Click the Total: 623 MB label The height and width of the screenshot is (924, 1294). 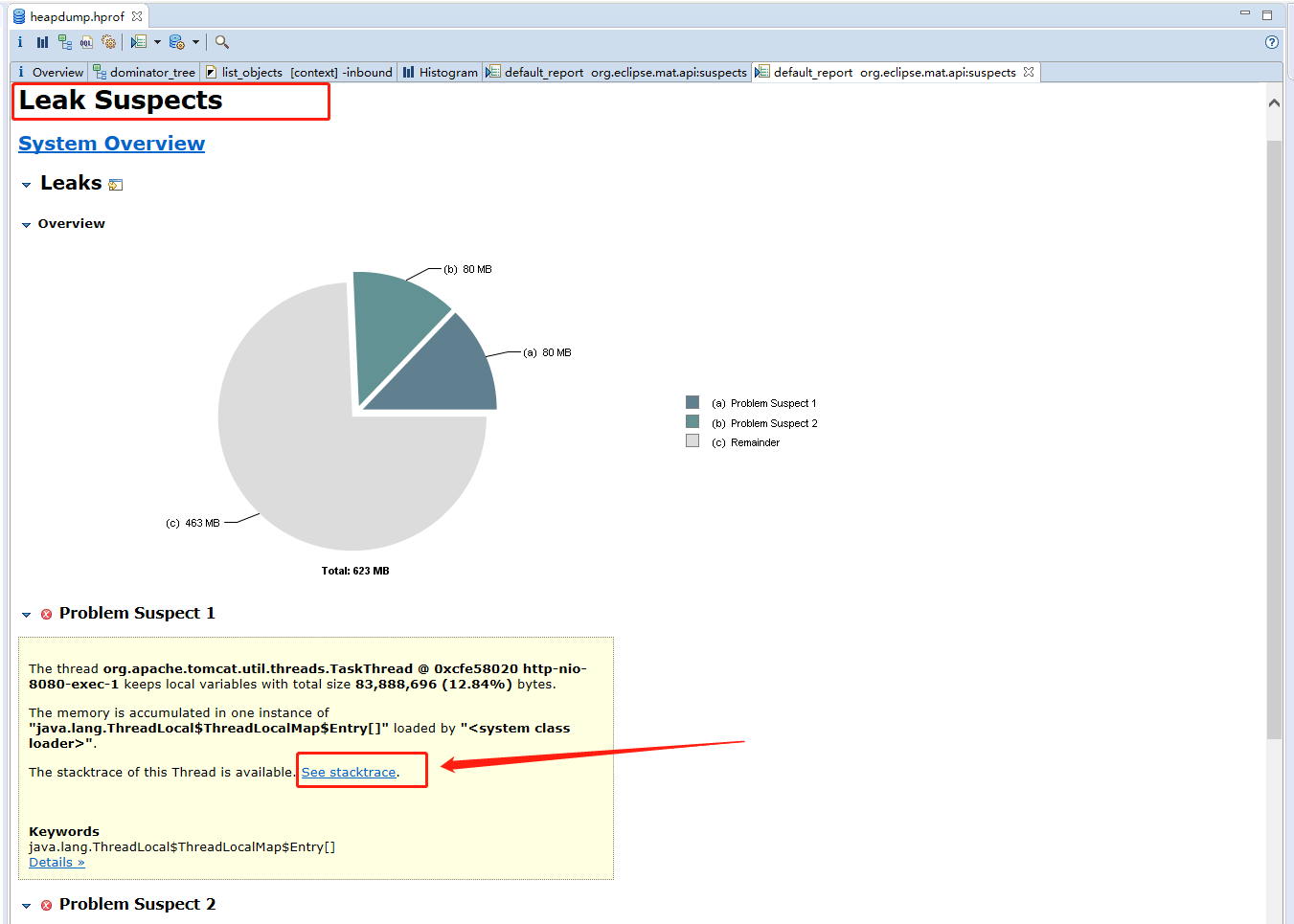pyautogui.click(x=355, y=571)
